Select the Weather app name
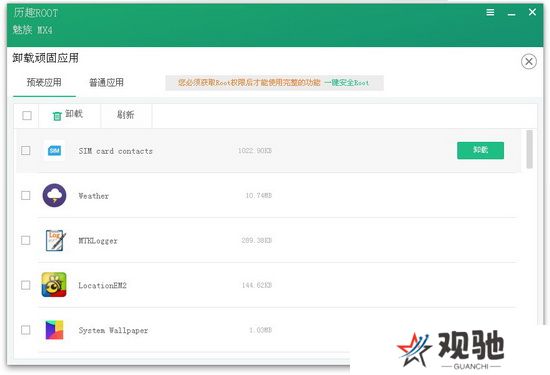550x375 pixels. click(x=94, y=196)
